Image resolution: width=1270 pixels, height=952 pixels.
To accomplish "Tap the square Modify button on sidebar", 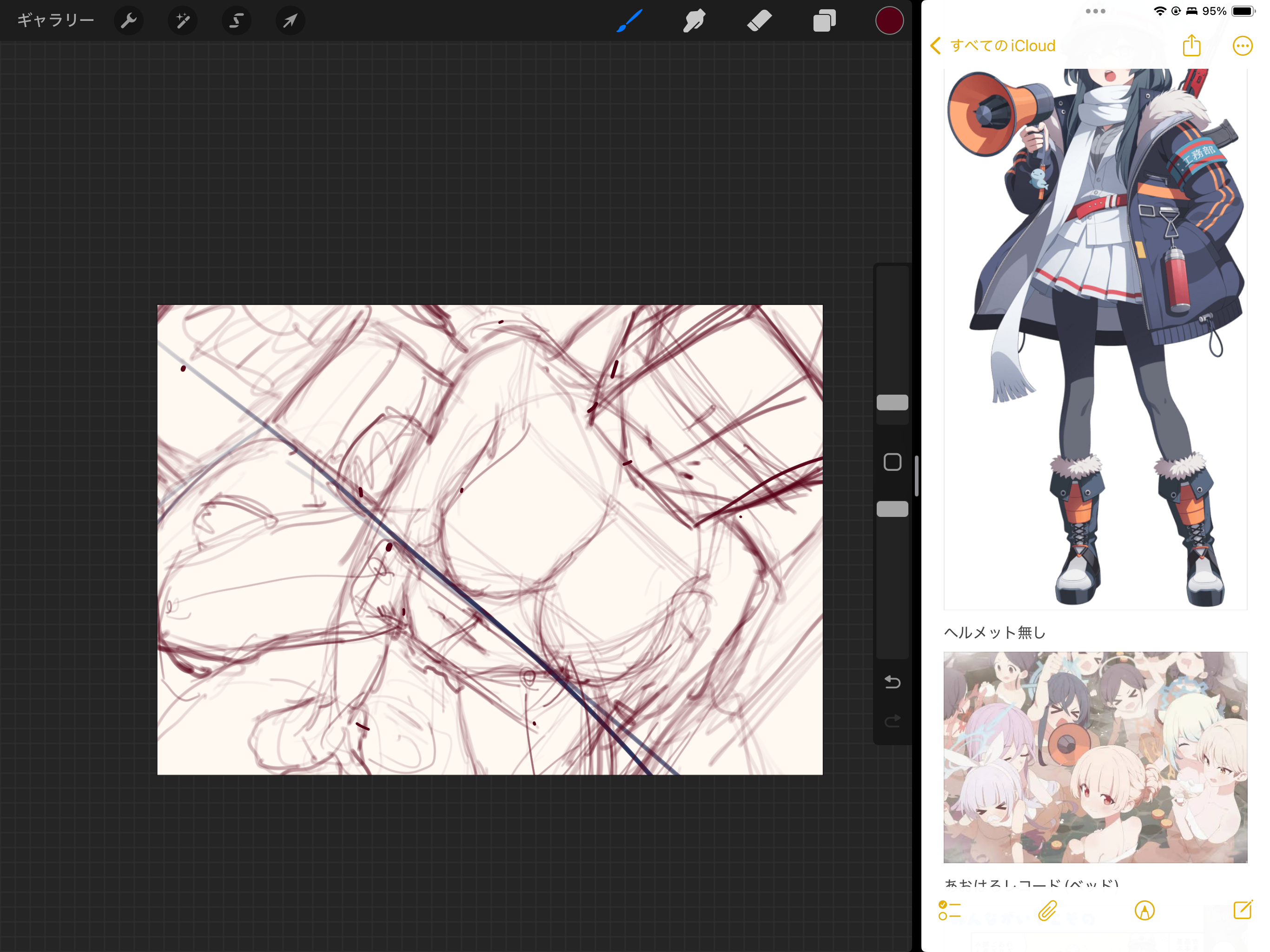I will click(x=892, y=462).
